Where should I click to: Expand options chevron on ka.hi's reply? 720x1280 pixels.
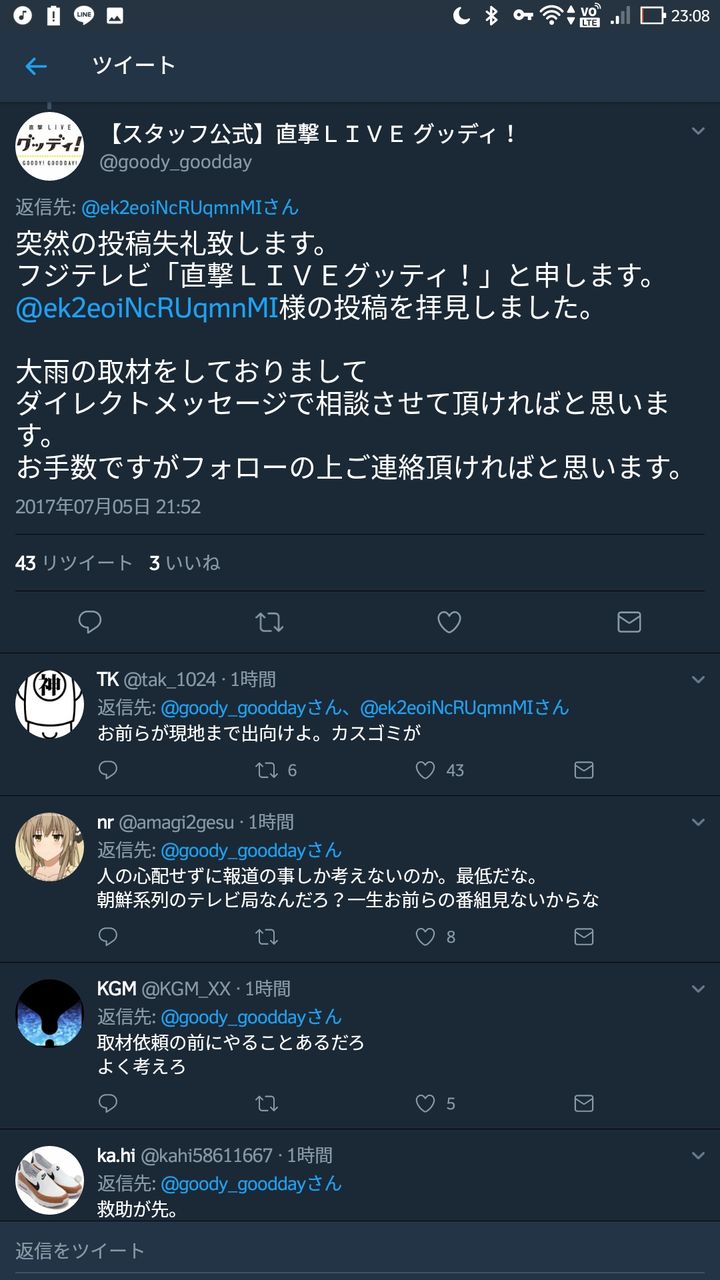pos(699,1155)
